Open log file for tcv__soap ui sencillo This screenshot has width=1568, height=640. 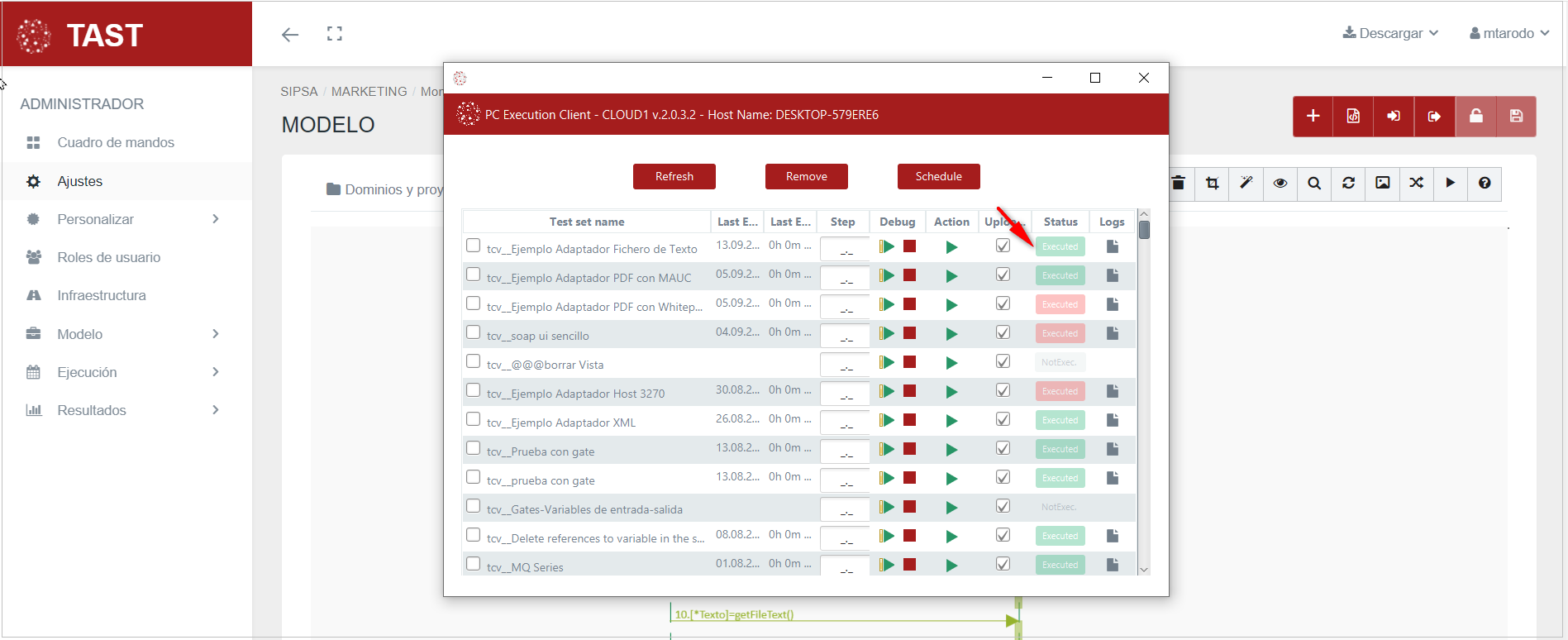pyautogui.click(x=1112, y=333)
